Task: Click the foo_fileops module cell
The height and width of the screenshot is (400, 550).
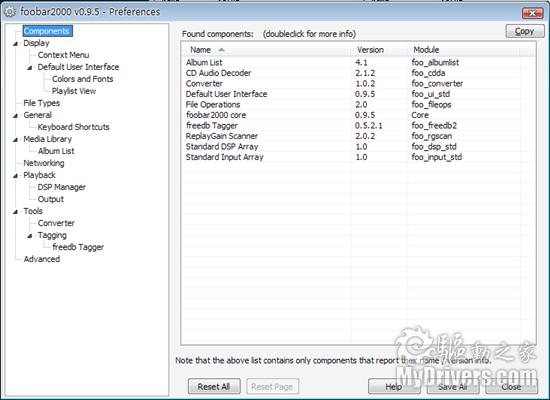Action: coord(431,105)
